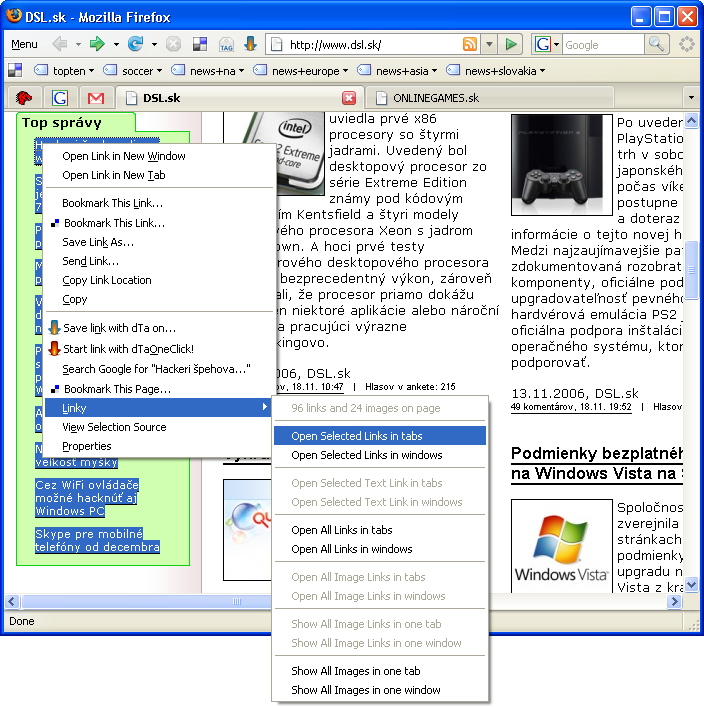Open DownThemAll downloader toolbar icon

coord(250,44)
